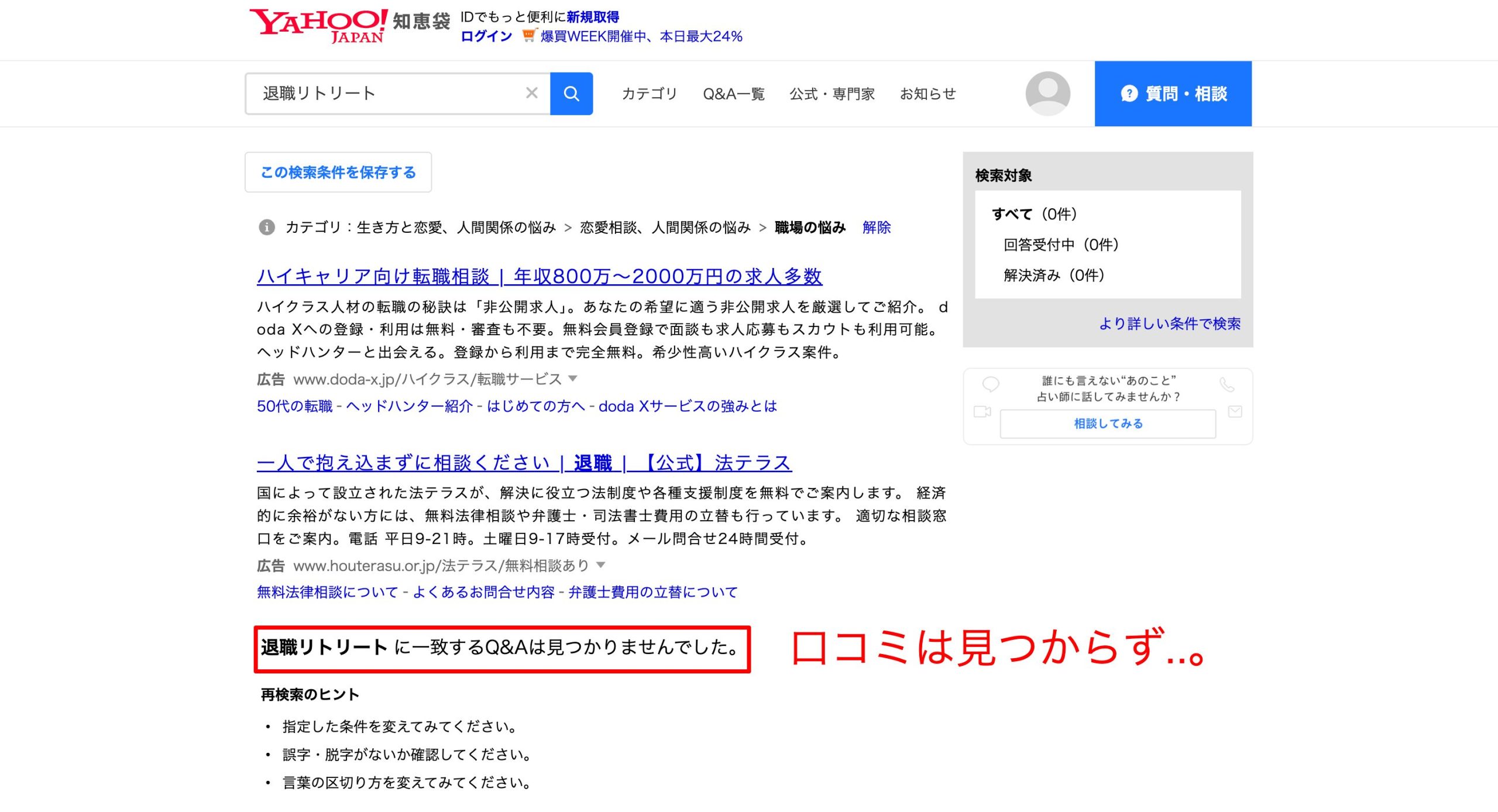Viewport: 1498px width, 812px height.
Task: Click the はじめての方へ sublink
Action: [x=535, y=406]
